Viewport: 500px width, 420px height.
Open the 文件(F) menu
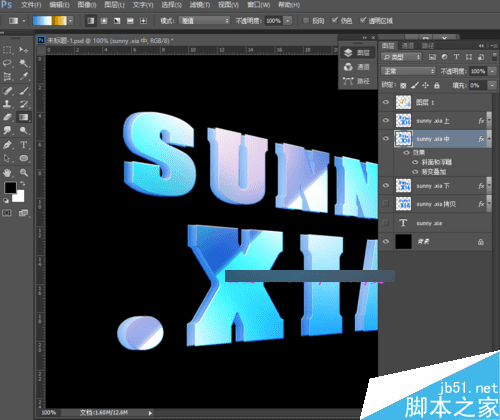tap(31, 5)
